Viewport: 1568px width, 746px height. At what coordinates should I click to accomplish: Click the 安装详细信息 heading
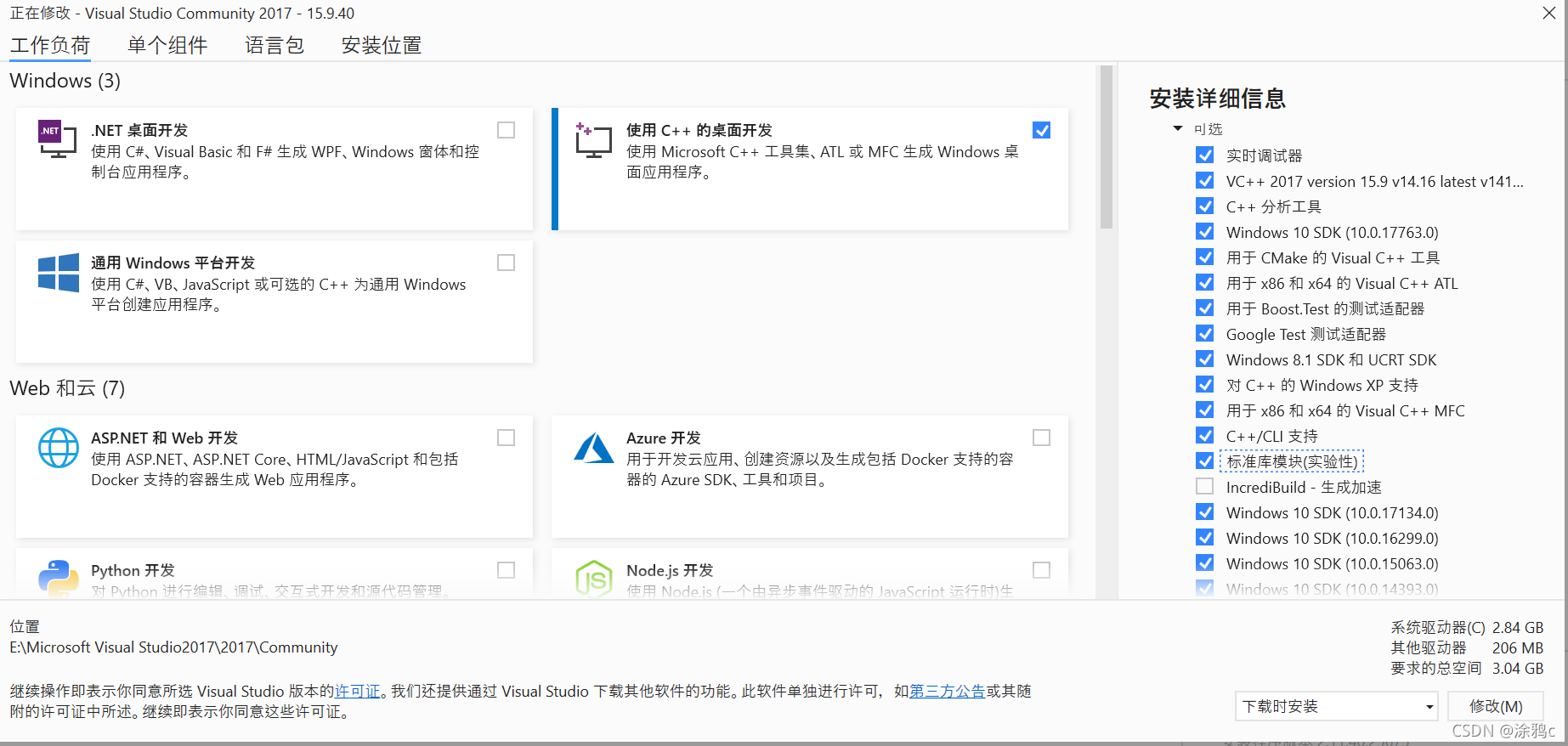(x=1218, y=99)
